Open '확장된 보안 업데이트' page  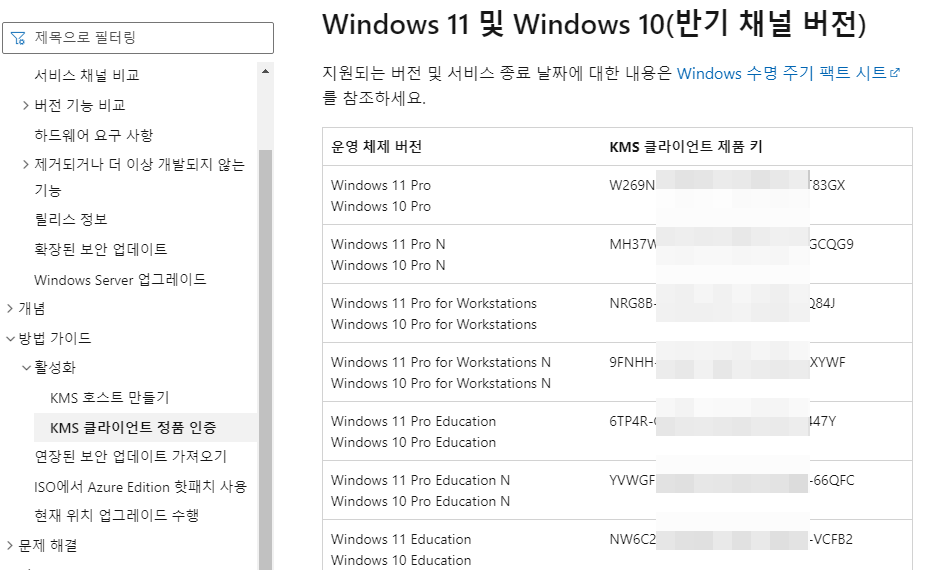click(101, 249)
